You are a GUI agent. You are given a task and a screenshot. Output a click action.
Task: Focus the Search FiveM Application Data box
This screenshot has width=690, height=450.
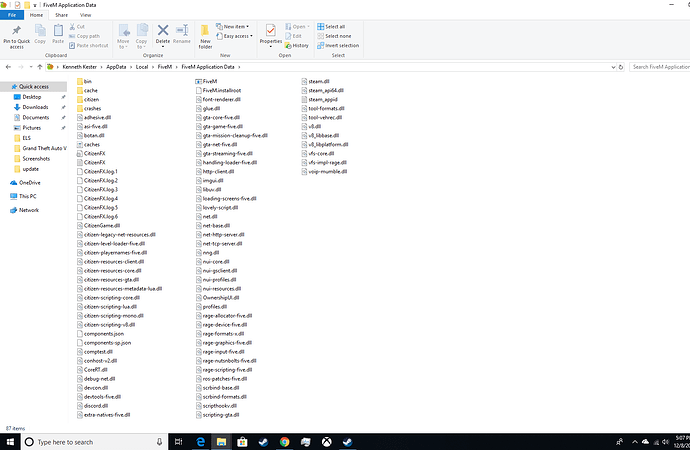pos(660,67)
